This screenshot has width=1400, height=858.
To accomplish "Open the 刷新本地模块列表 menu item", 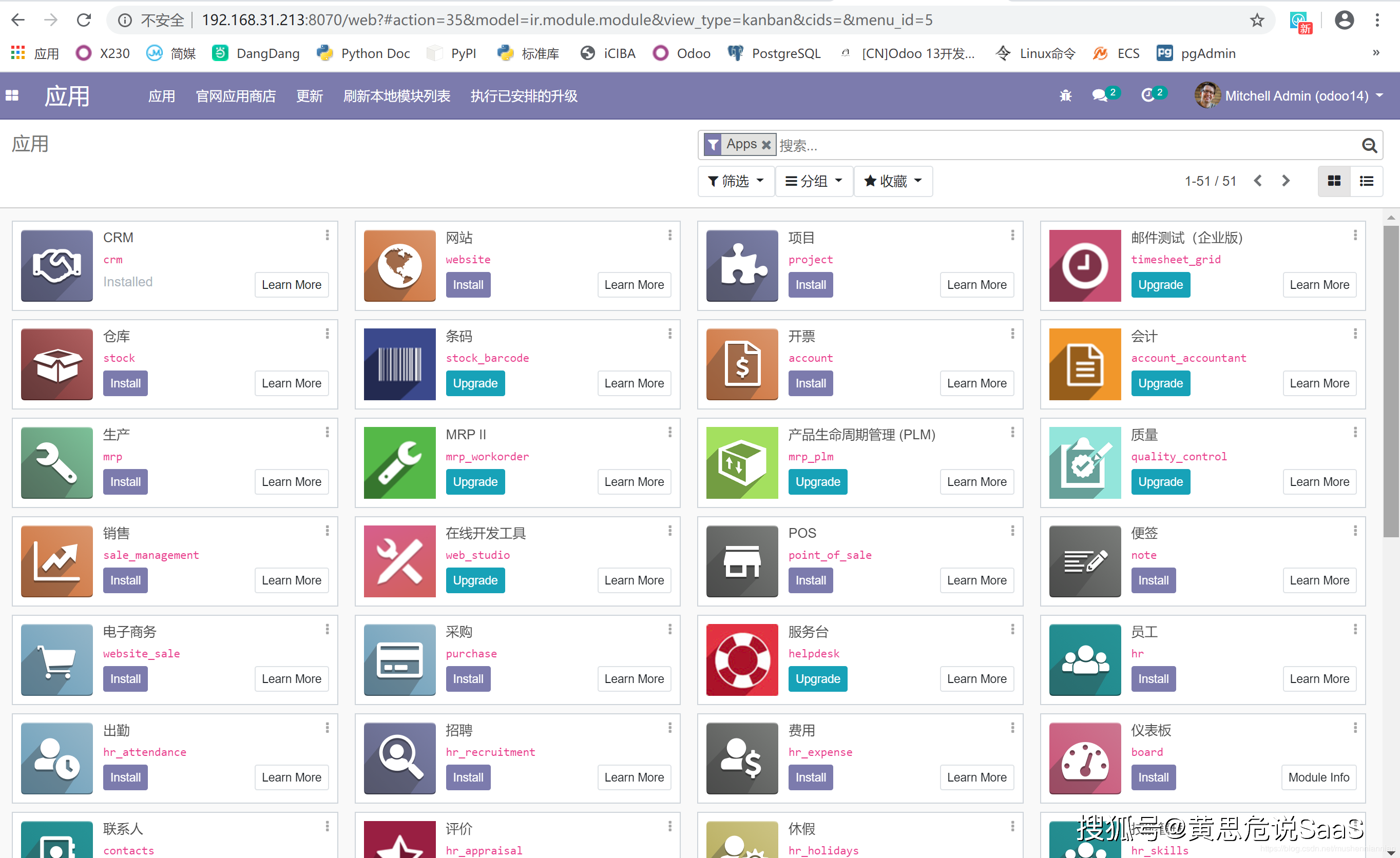I will pos(397,96).
